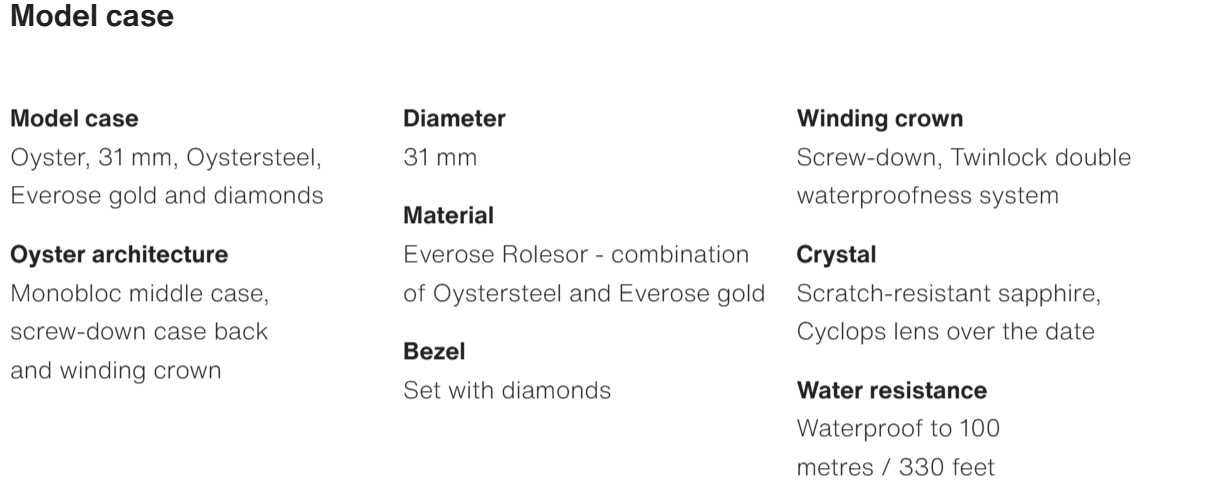Viewport: 1209px width, 486px height.
Task: Click the small bold "Model case" label
Action: point(74,119)
